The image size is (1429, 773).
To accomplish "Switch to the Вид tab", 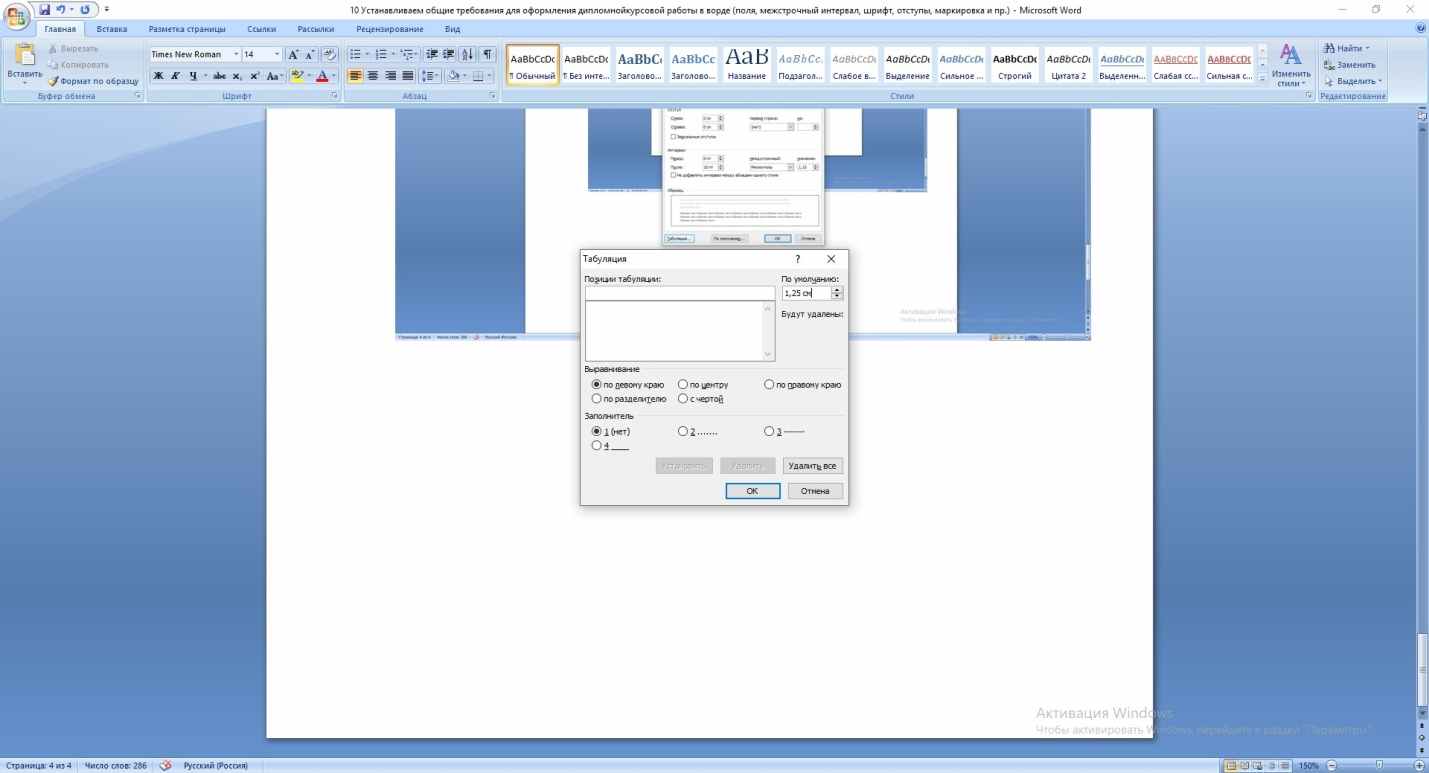I will click(x=452, y=29).
